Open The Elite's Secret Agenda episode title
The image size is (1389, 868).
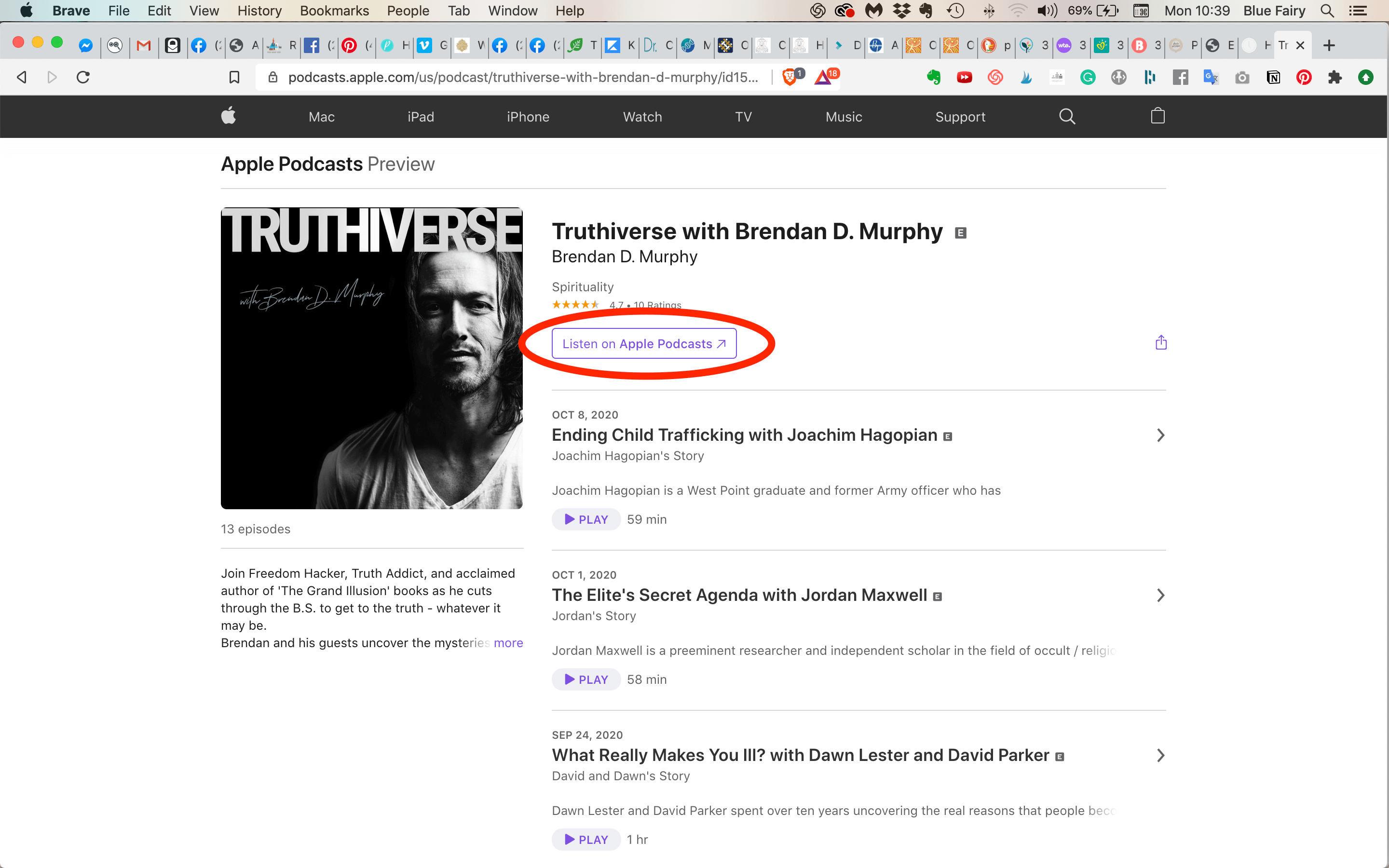pos(739,596)
